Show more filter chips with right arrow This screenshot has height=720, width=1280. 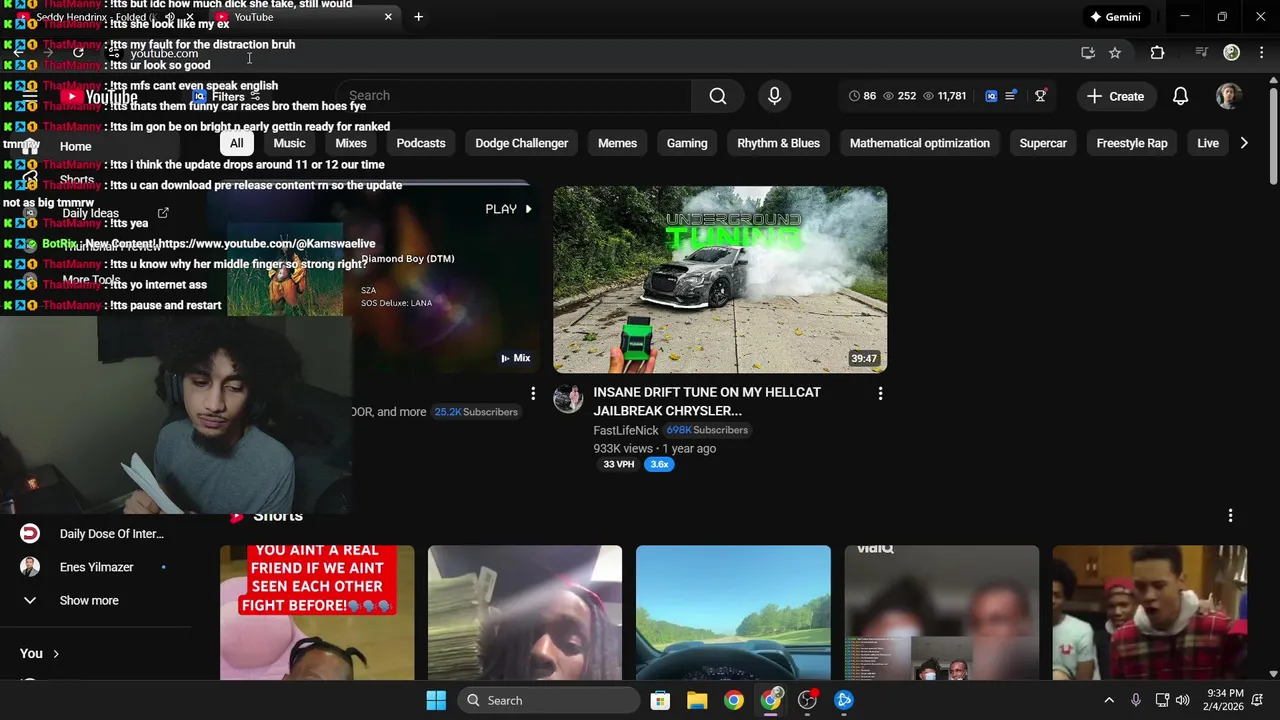pos(1244,143)
